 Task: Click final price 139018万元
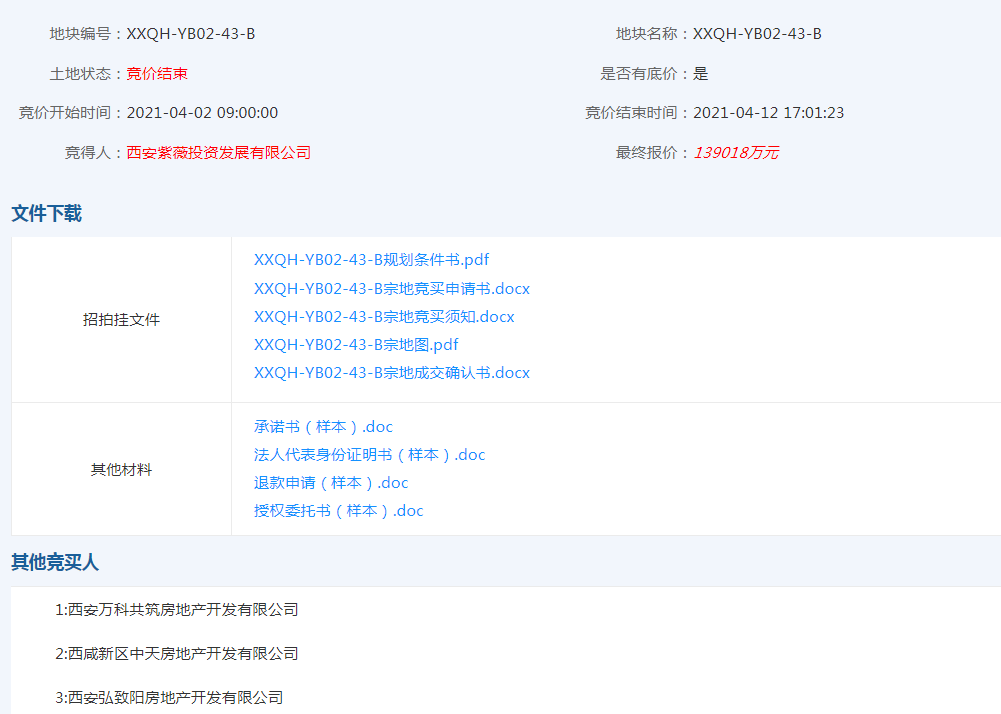point(736,153)
